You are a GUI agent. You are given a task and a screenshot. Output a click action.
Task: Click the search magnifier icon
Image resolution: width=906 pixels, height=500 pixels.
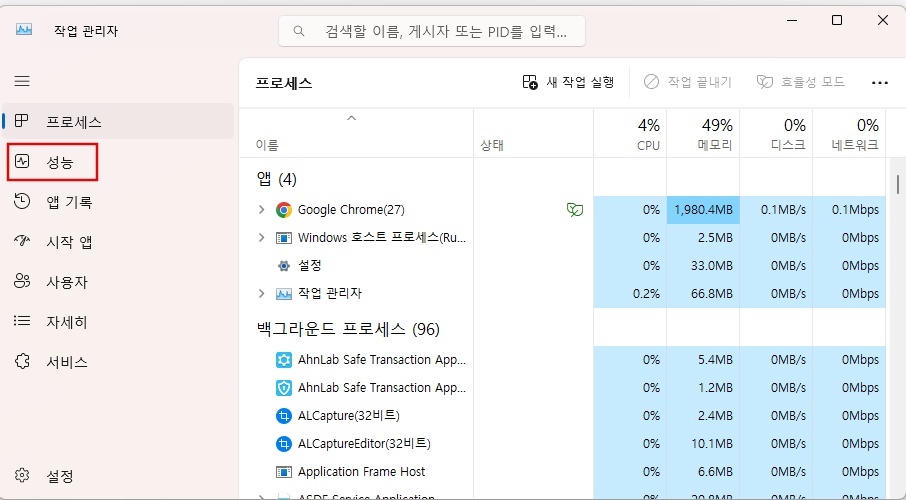pos(299,31)
